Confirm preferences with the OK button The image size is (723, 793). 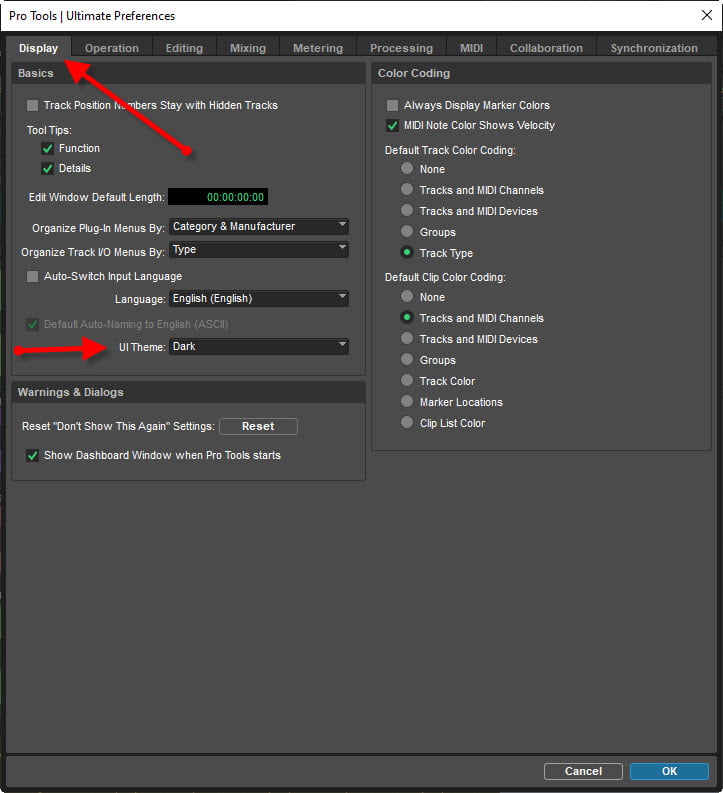[x=669, y=771]
